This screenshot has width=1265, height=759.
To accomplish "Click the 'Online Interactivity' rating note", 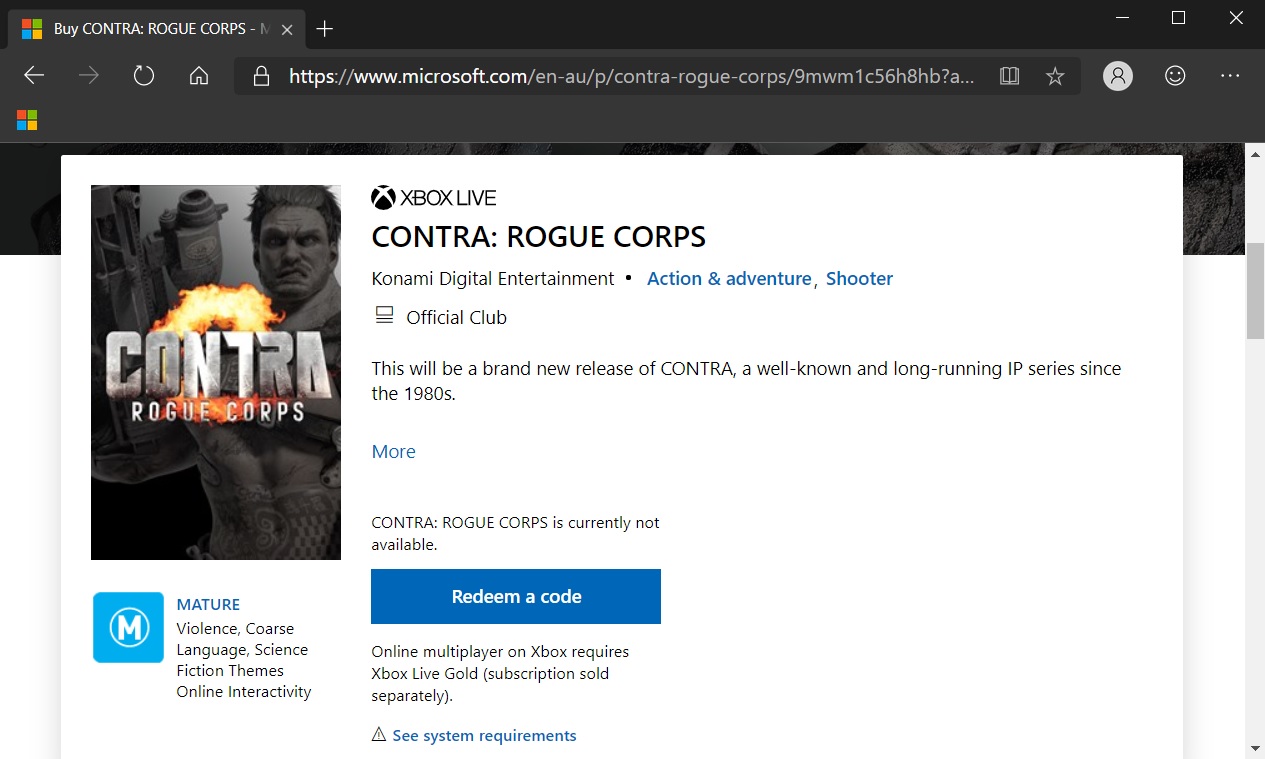I will click(x=244, y=691).
